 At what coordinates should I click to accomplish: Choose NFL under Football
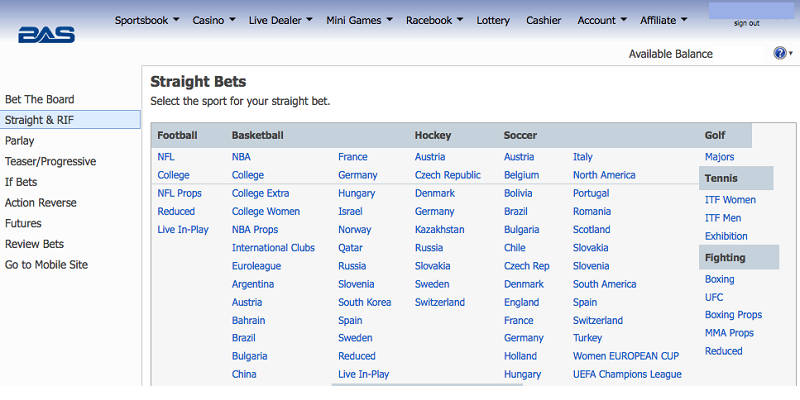click(166, 157)
